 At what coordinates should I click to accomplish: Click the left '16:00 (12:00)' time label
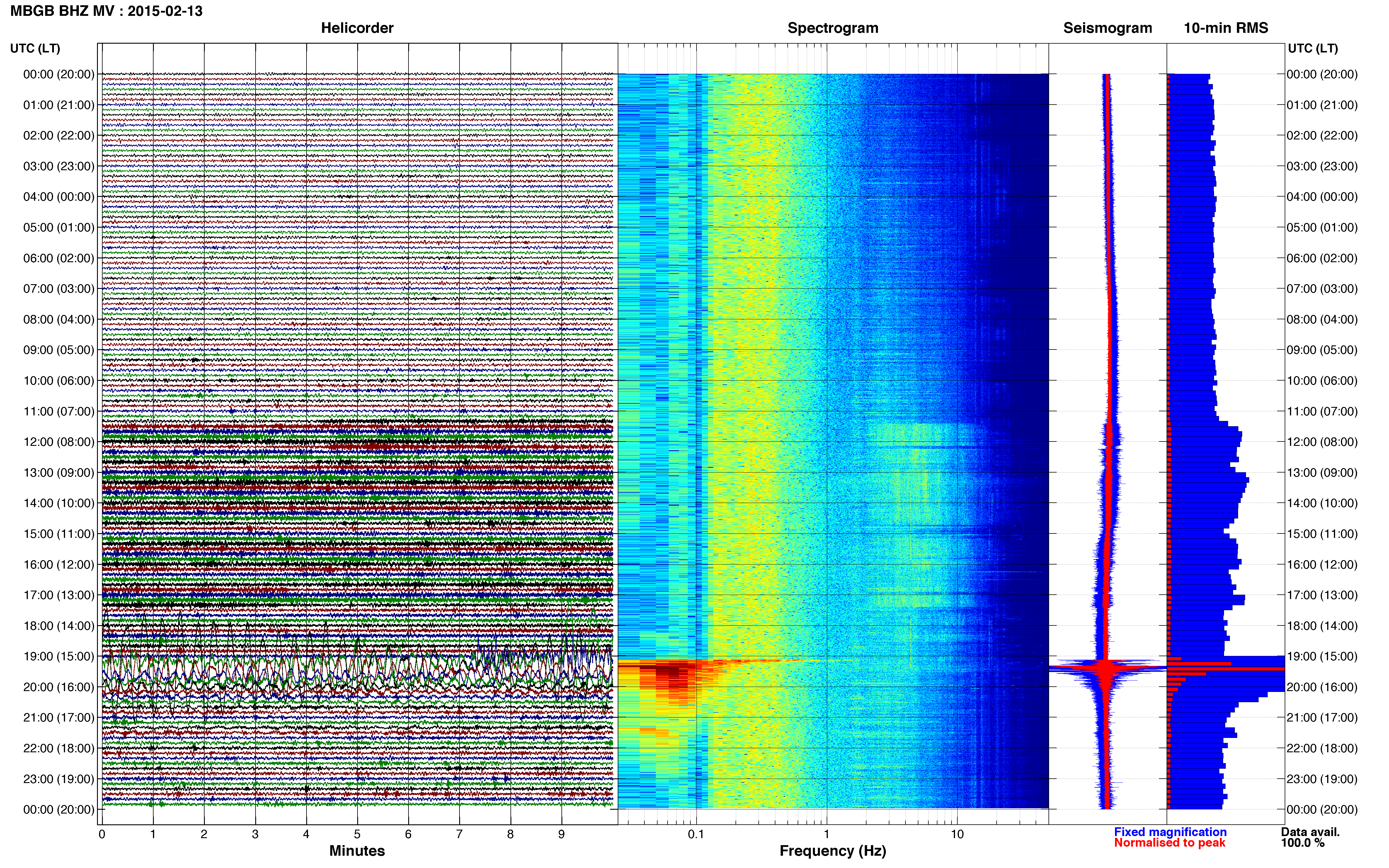(x=59, y=564)
